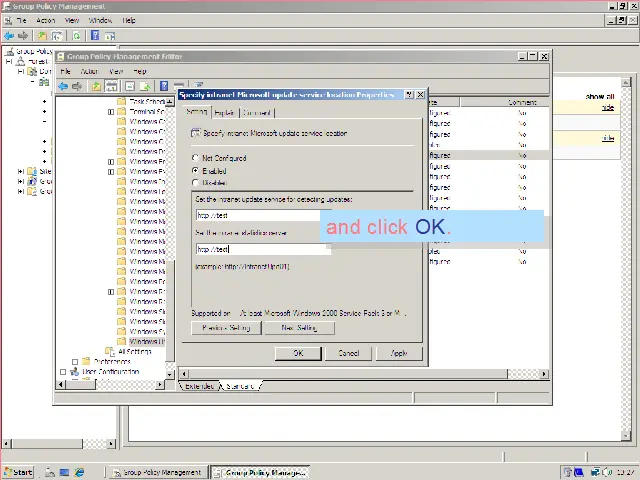Click Forward arrow in Management Editor toolbar
This screenshot has width=640, height=480.
[77, 86]
